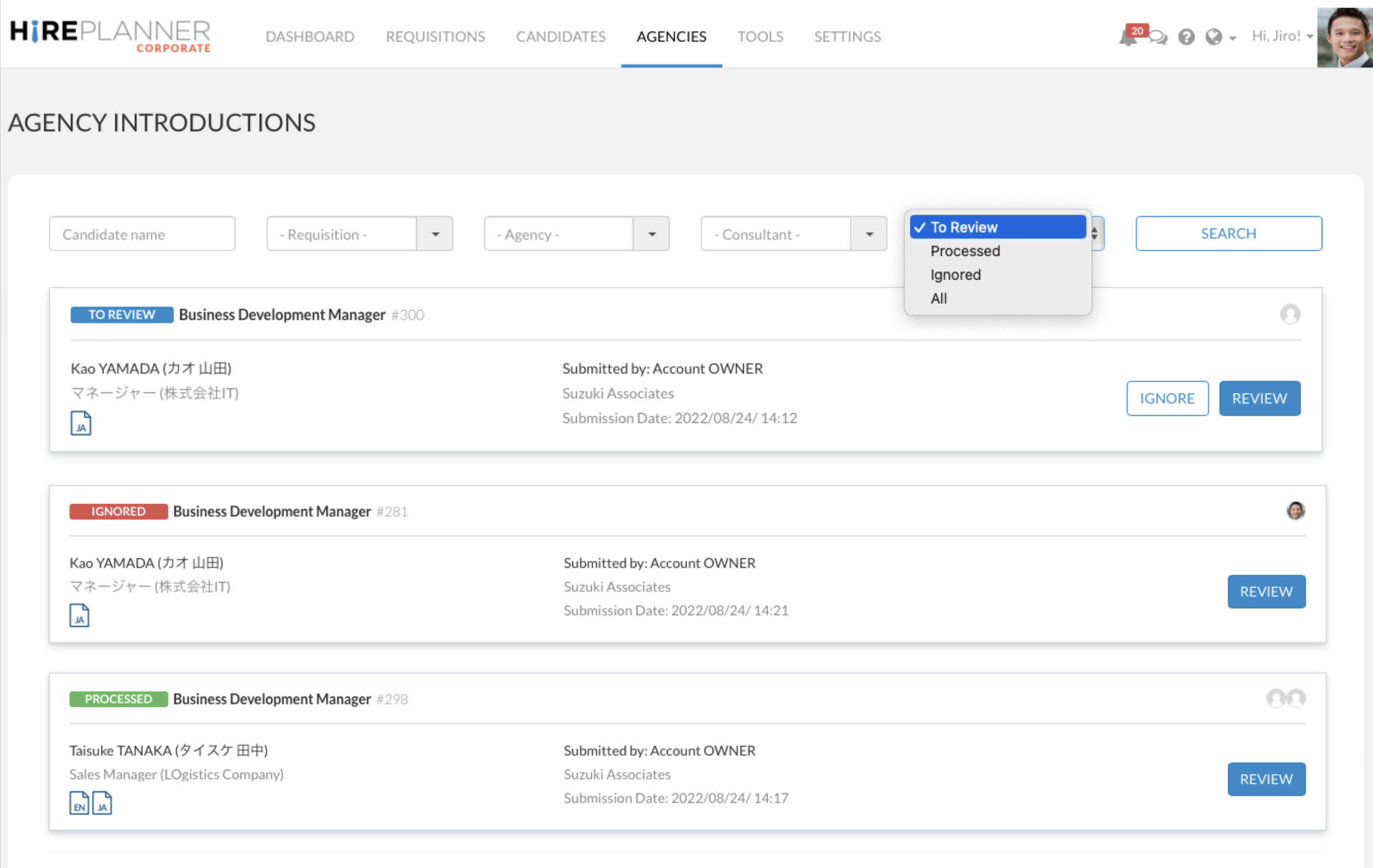Expand the Requisition filter dropdown
This screenshot has height=868, width=1373.
[x=435, y=234]
